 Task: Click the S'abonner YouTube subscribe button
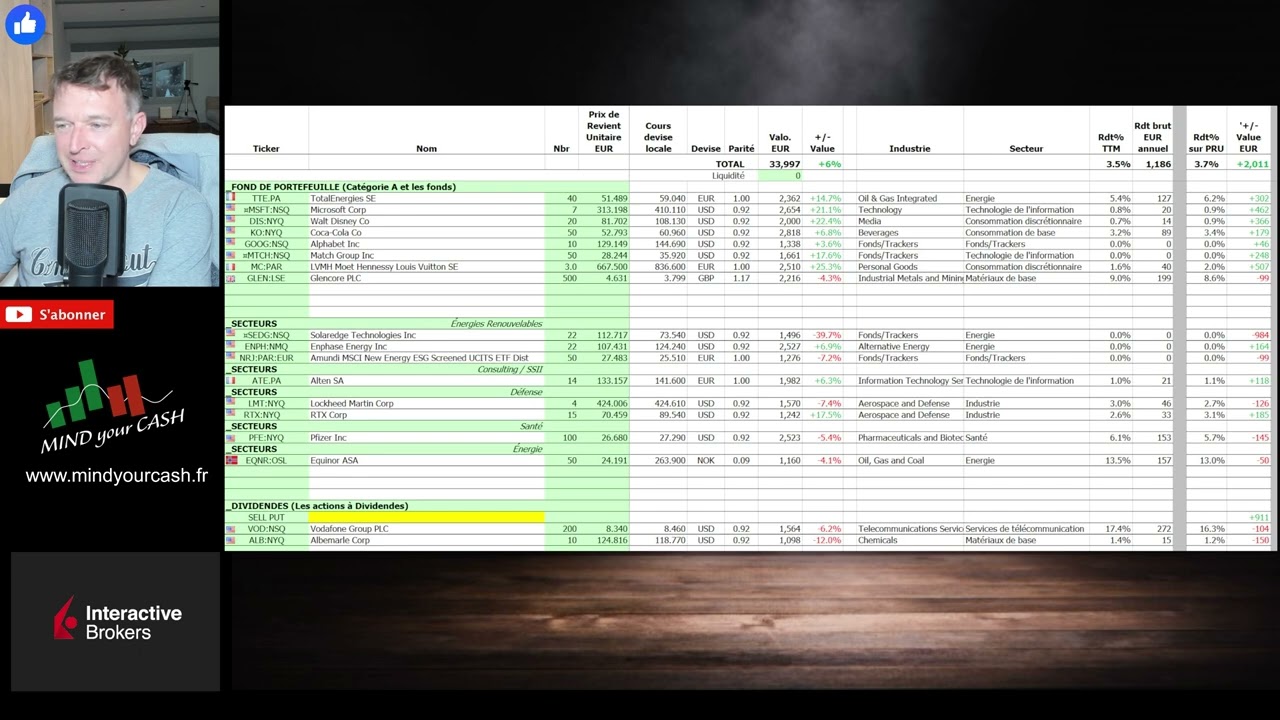pos(57,315)
